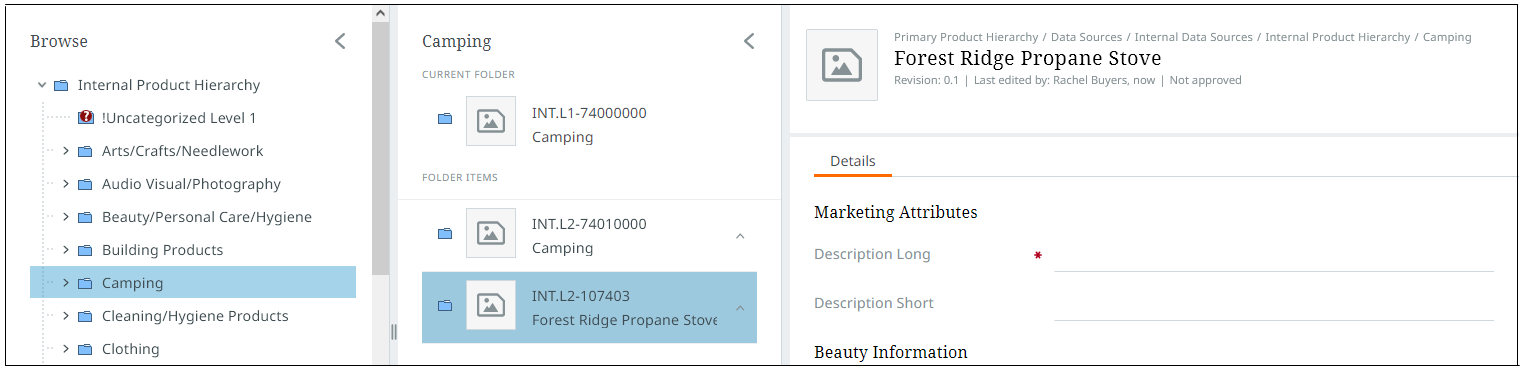Open Internal Data Sources breadcrumb link
1520x366 pixels.
(1193, 37)
